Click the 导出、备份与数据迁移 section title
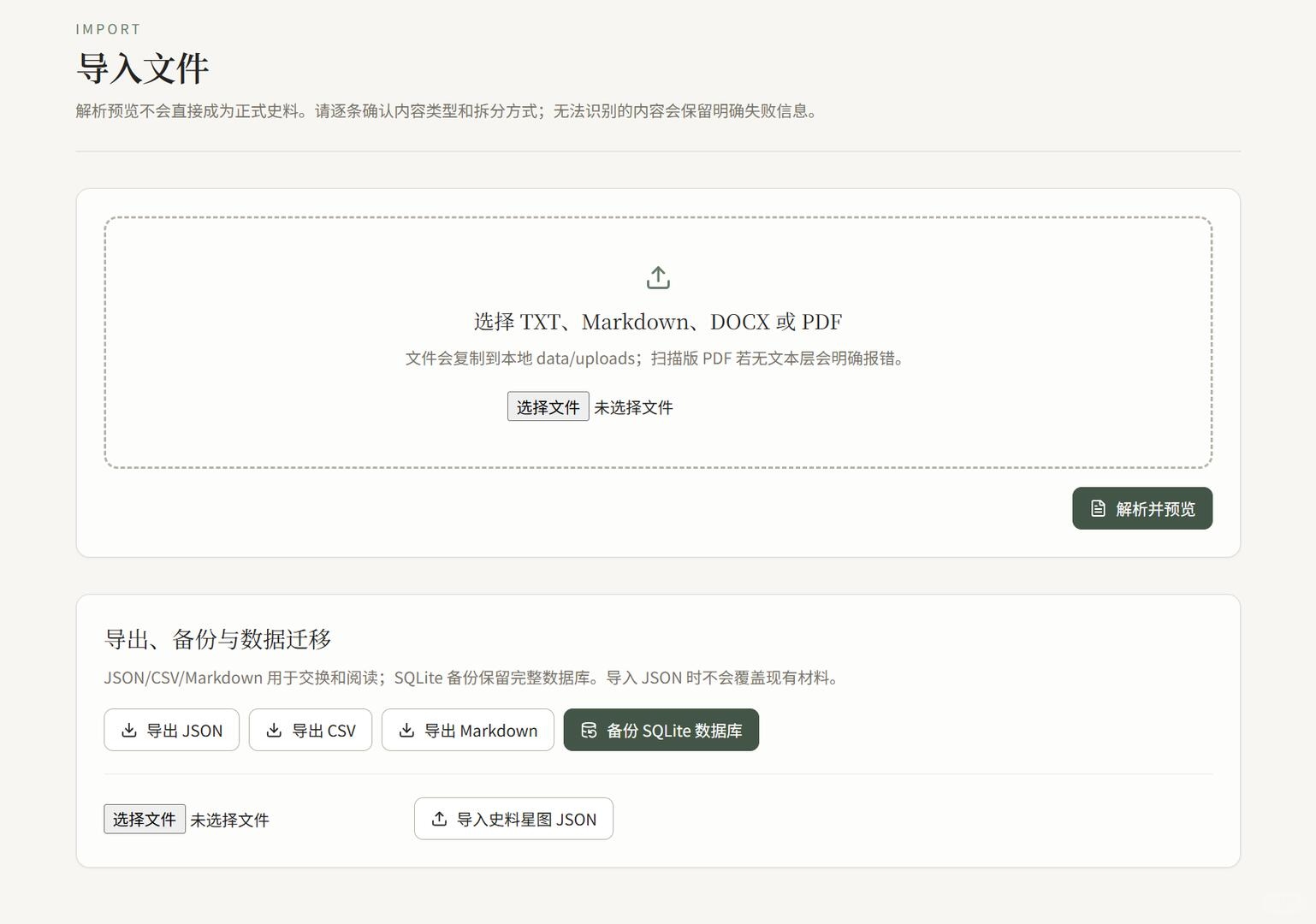Image resolution: width=1316 pixels, height=924 pixels. coord(217,639)
